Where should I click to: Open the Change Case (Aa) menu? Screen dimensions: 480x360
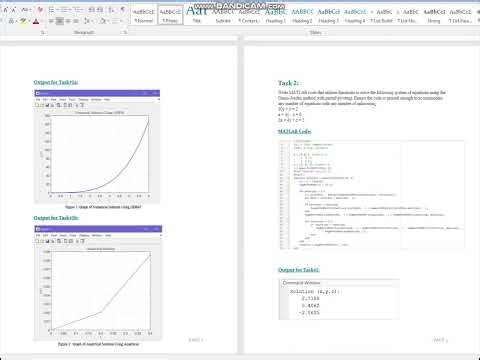[26, 10]
